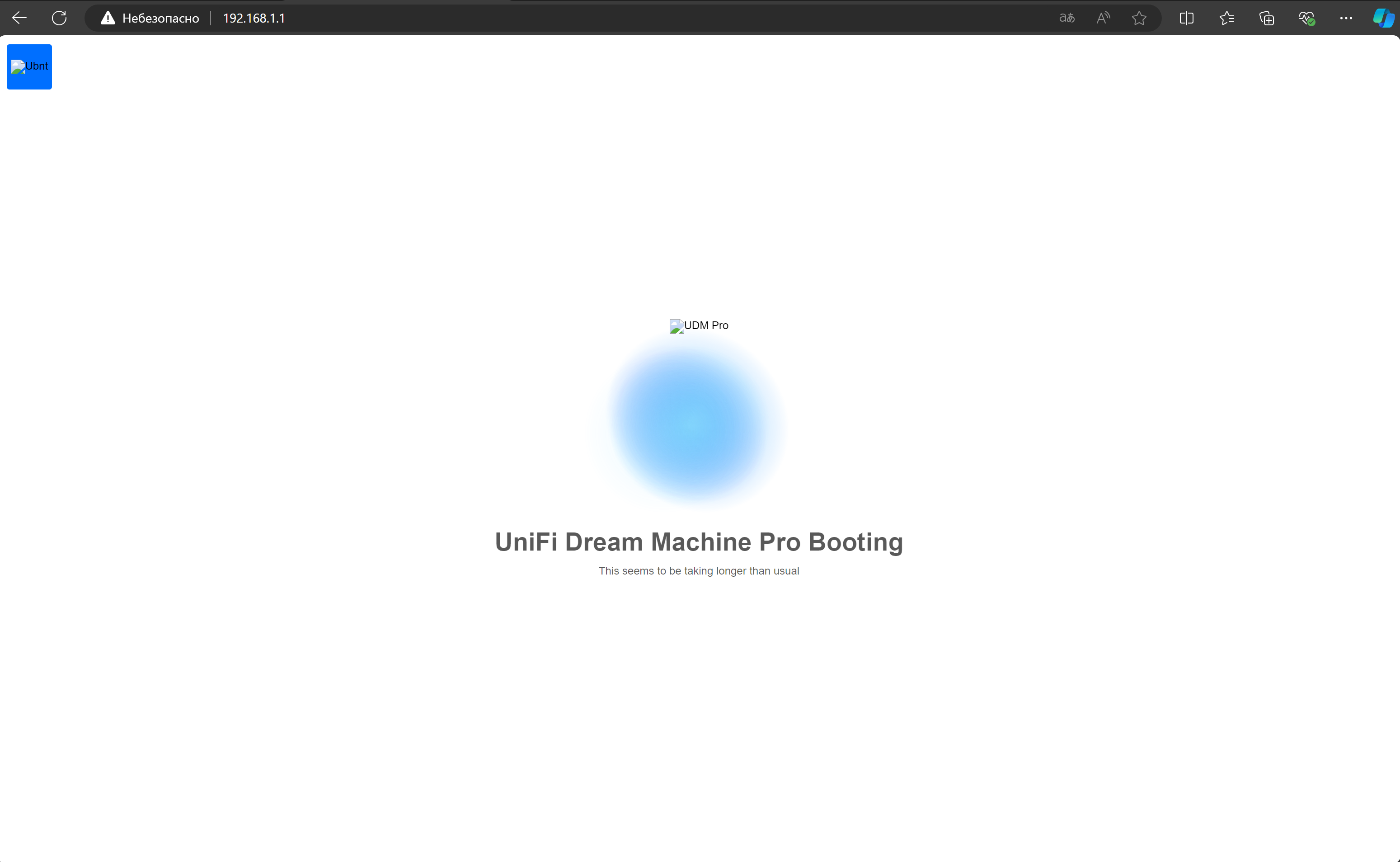Start the Read aloud feature
Viewport: 1400px width, 862px height.
[x=1103, y=18]
